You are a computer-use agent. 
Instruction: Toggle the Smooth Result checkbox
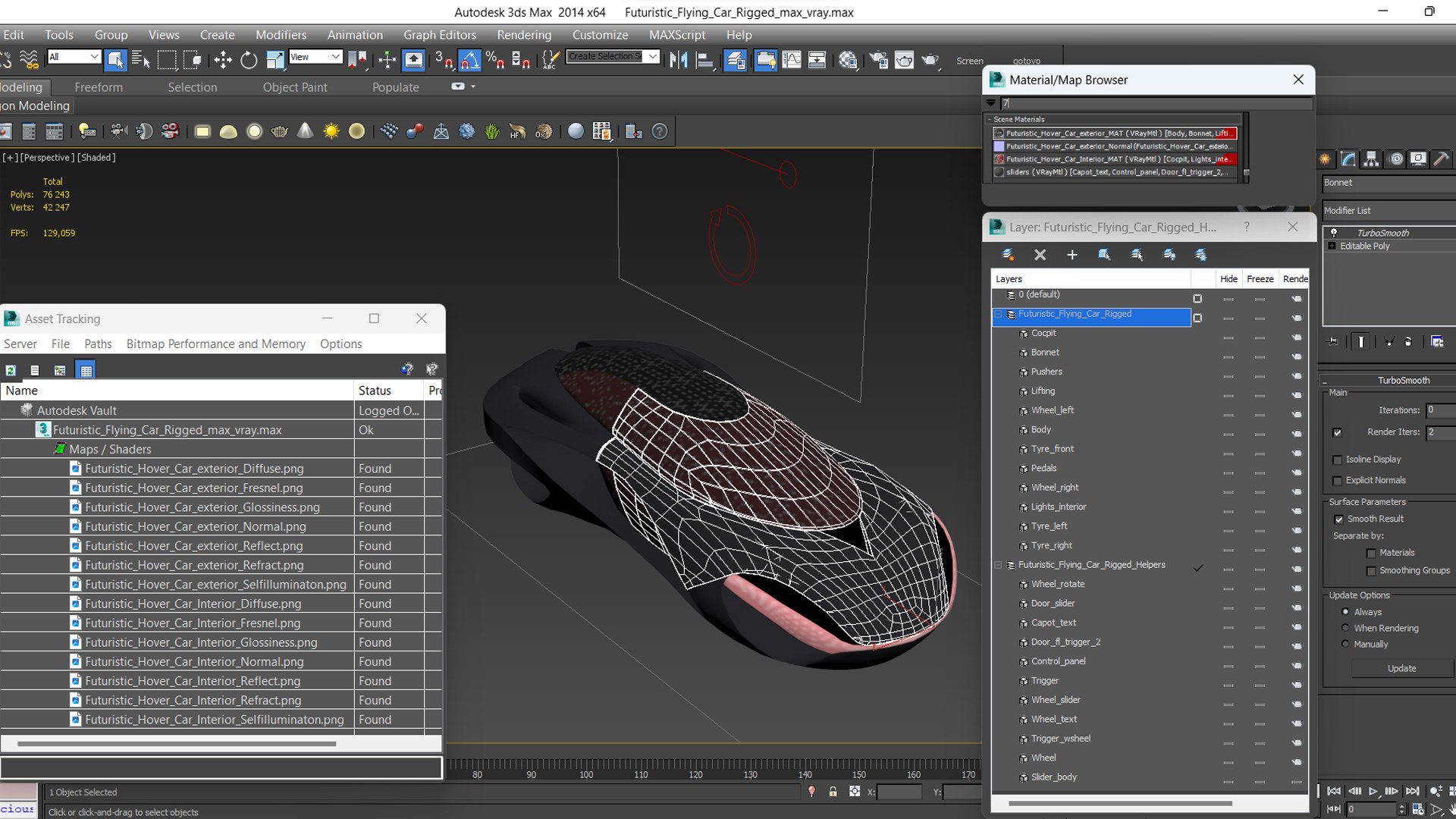(x=1338, y=519)
